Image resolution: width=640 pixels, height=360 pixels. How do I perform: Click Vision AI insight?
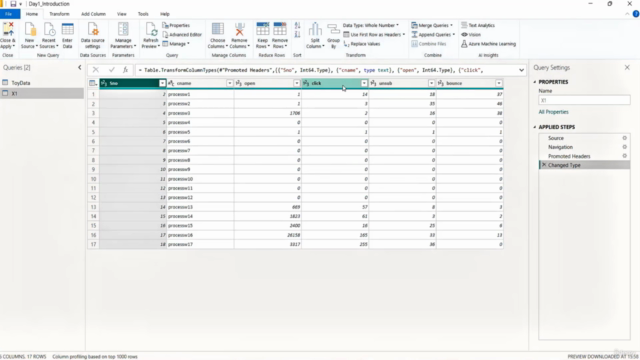[471, 35]
